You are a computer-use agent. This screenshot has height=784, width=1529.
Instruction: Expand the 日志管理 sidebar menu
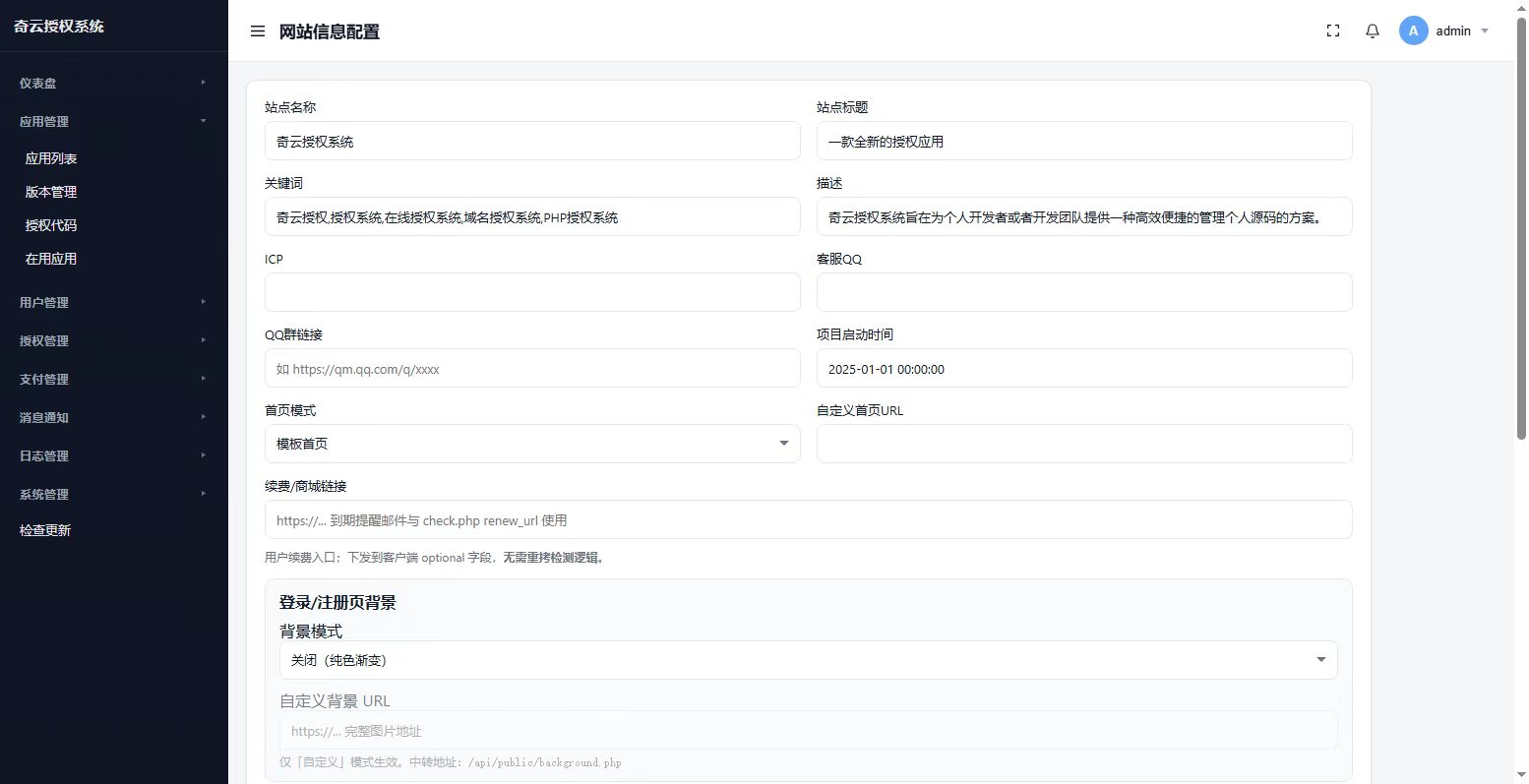pyautogui.click(x=114, y=456)
